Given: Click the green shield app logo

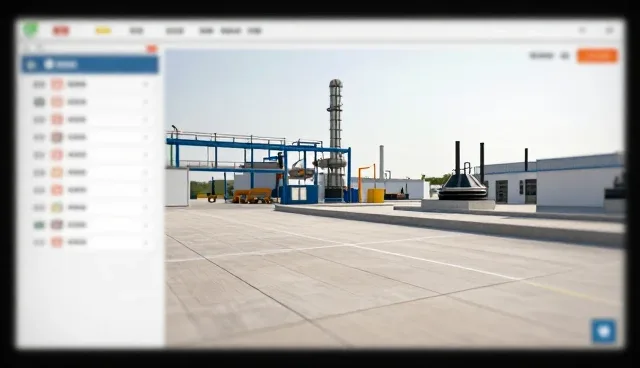Looking at the screenshot, I should 31,30.
